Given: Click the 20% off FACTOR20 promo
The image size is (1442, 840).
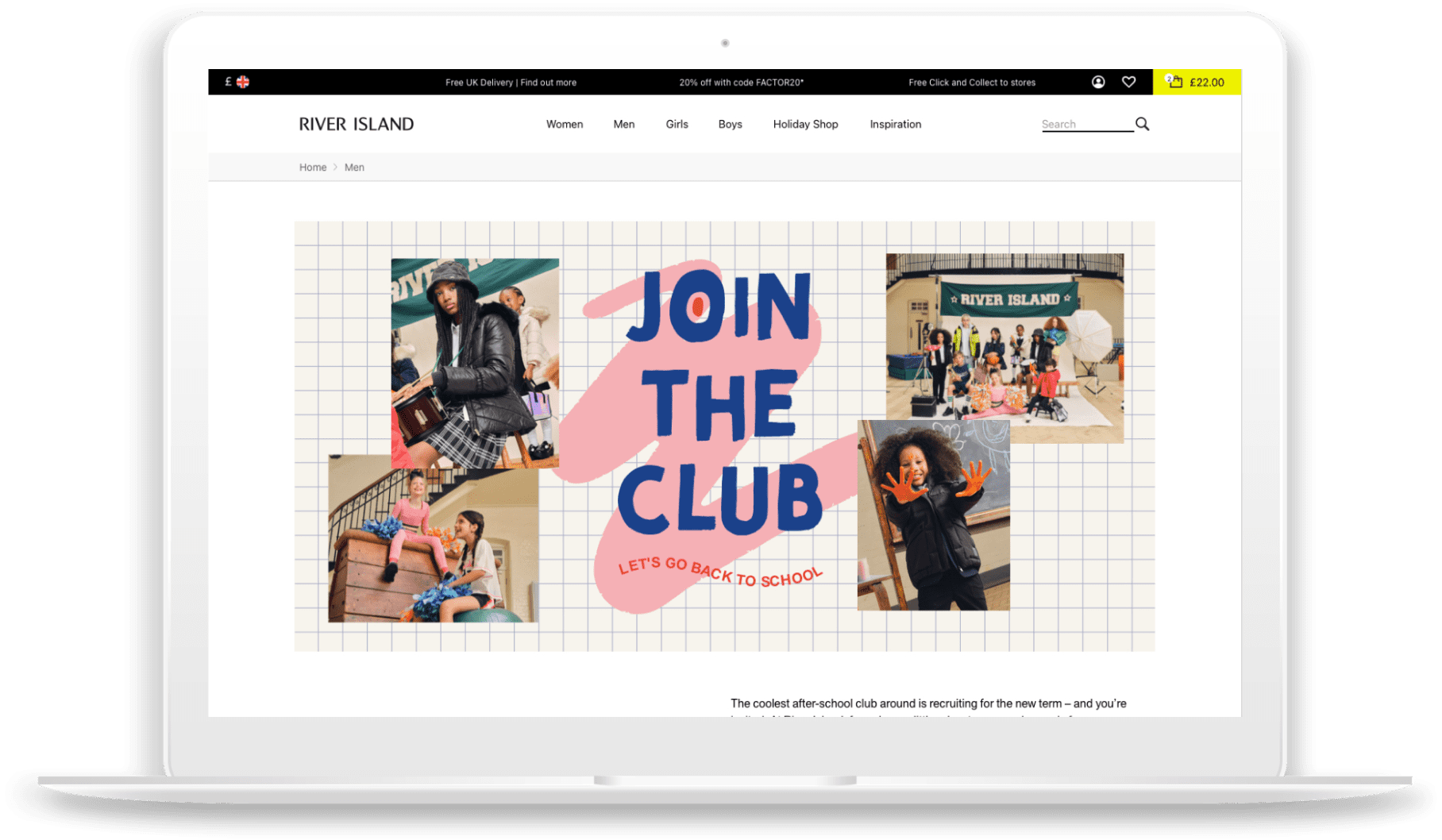Looking at the screenshot, I should (741, 83).
